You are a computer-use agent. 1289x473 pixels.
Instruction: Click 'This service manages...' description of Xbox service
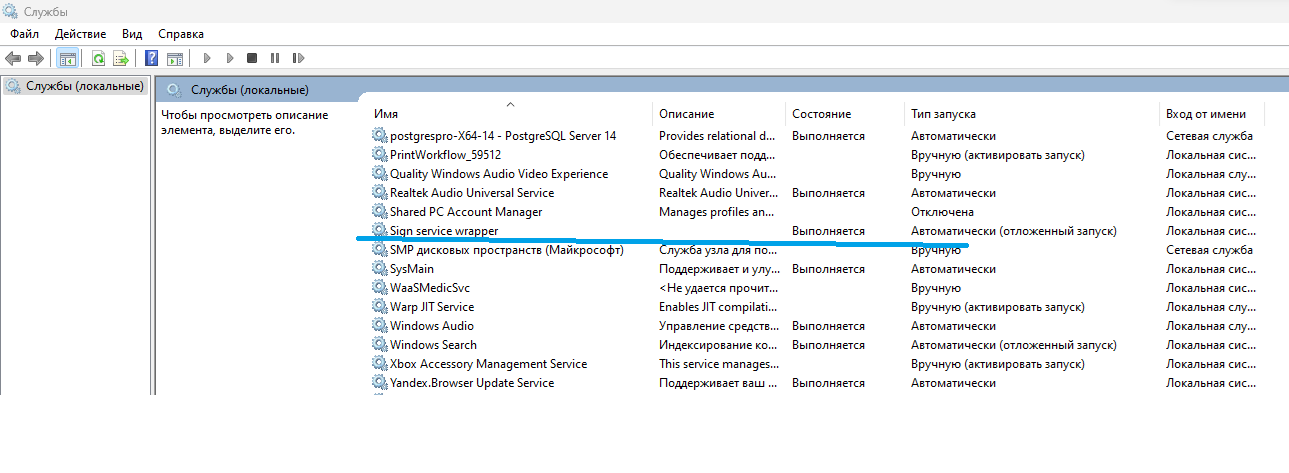point(718,364)
